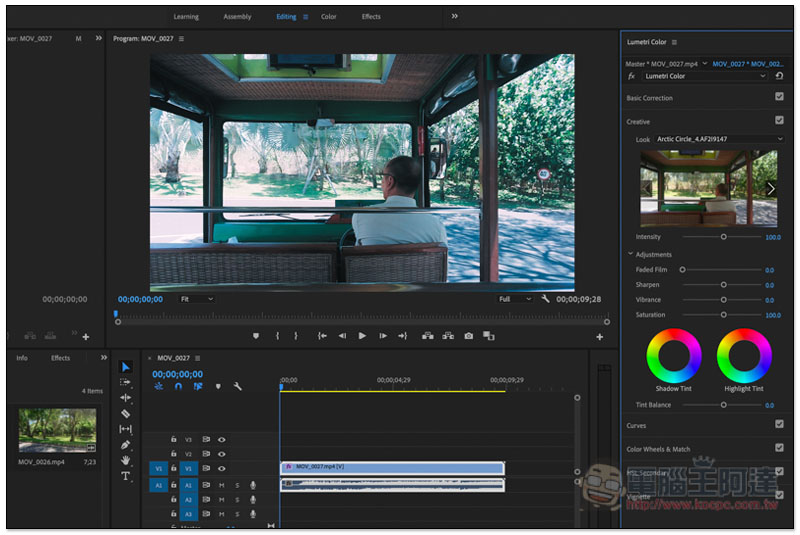Switch to the Color workspace tab
The height and width of the screenshot is (535, 800).
coord(329,17)
